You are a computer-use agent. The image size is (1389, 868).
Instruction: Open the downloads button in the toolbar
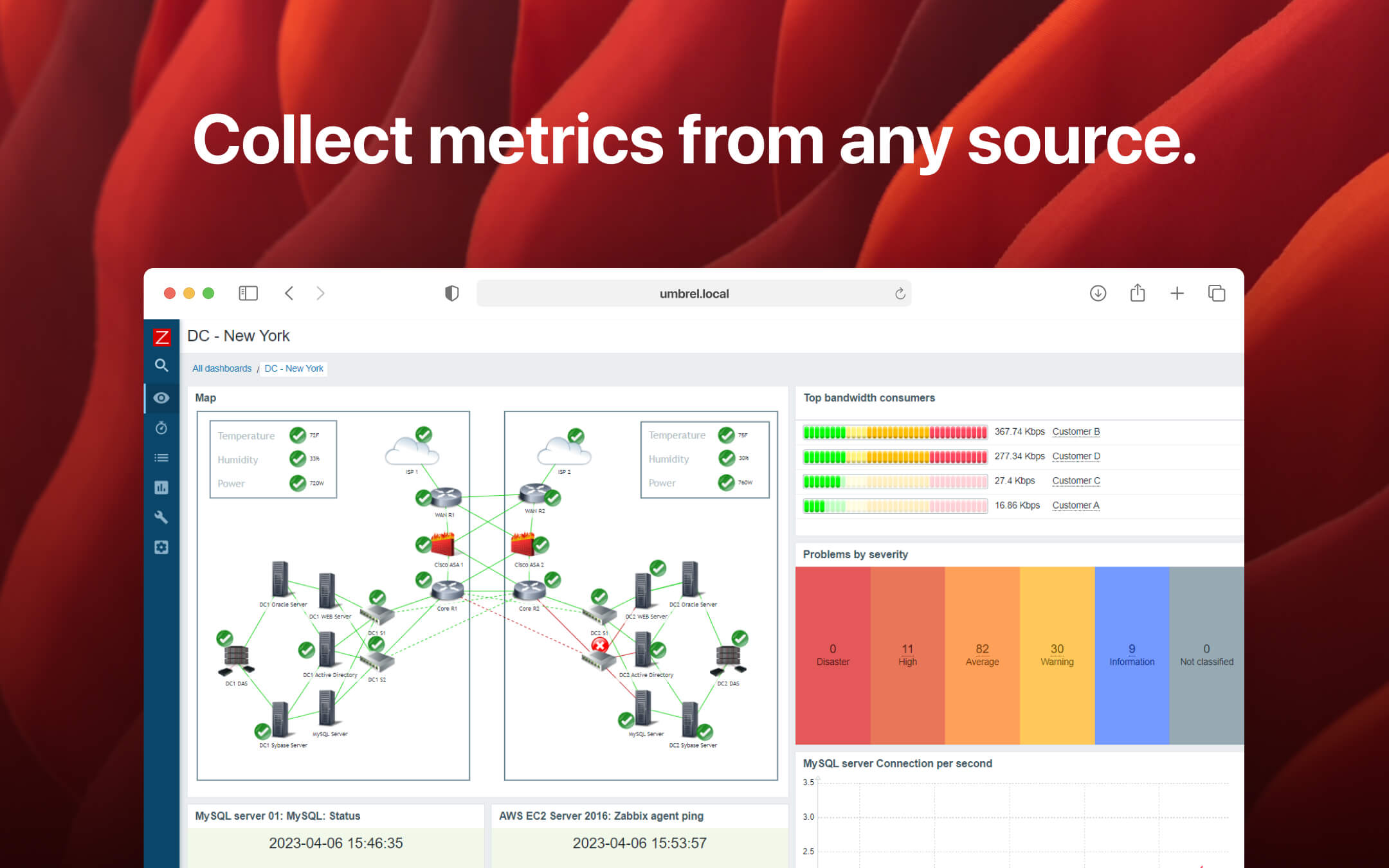coord(1098,293)
